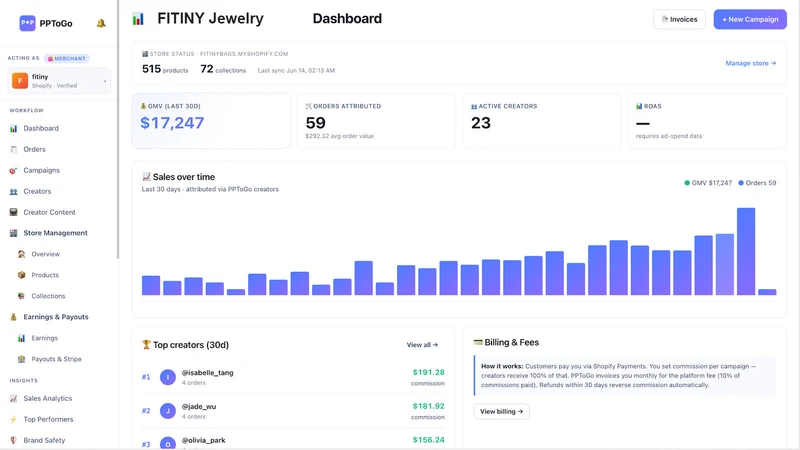Open @isabelle_tang creator row
Screen dimensions: 800x450
pyautogui.click(x=293, y=377)
